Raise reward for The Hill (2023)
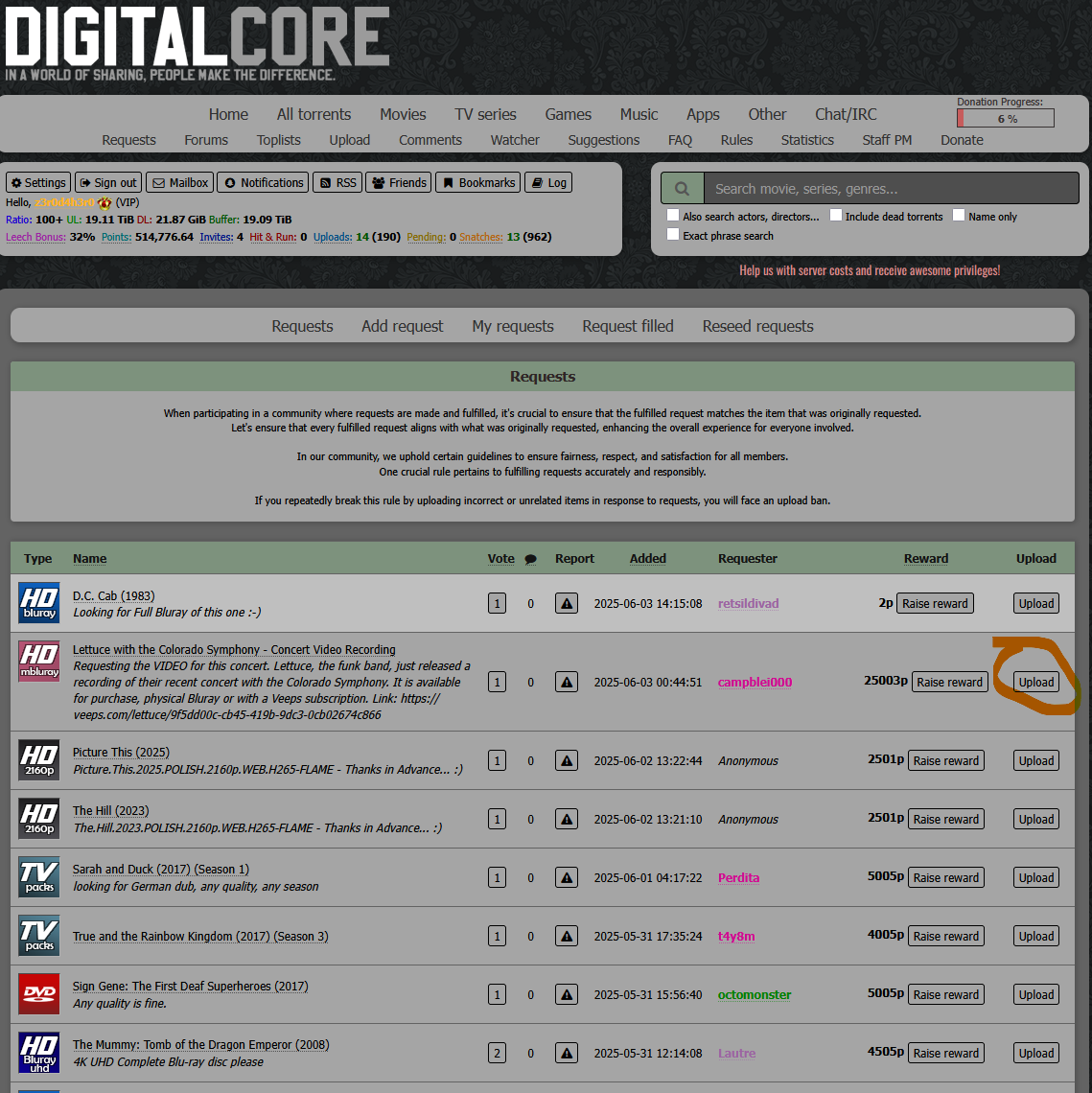The height and width of the screenshot is (1093, 1092). pyautogui.click(x=945, y=820)
